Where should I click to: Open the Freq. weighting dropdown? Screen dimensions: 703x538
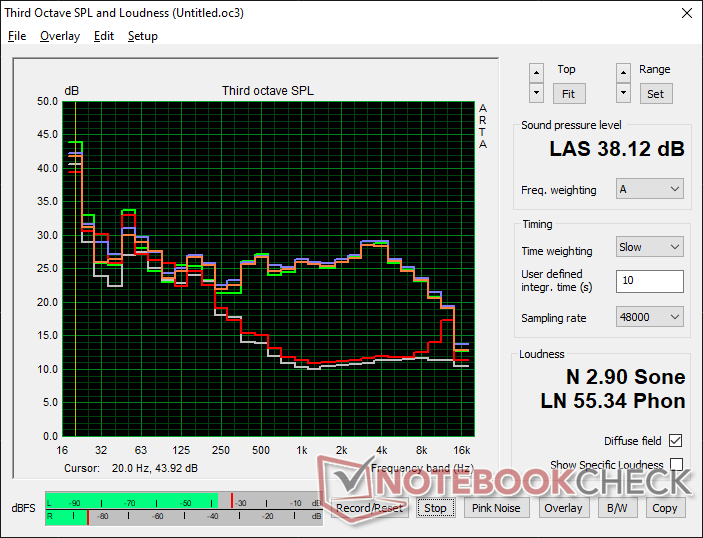coord(650,189)
